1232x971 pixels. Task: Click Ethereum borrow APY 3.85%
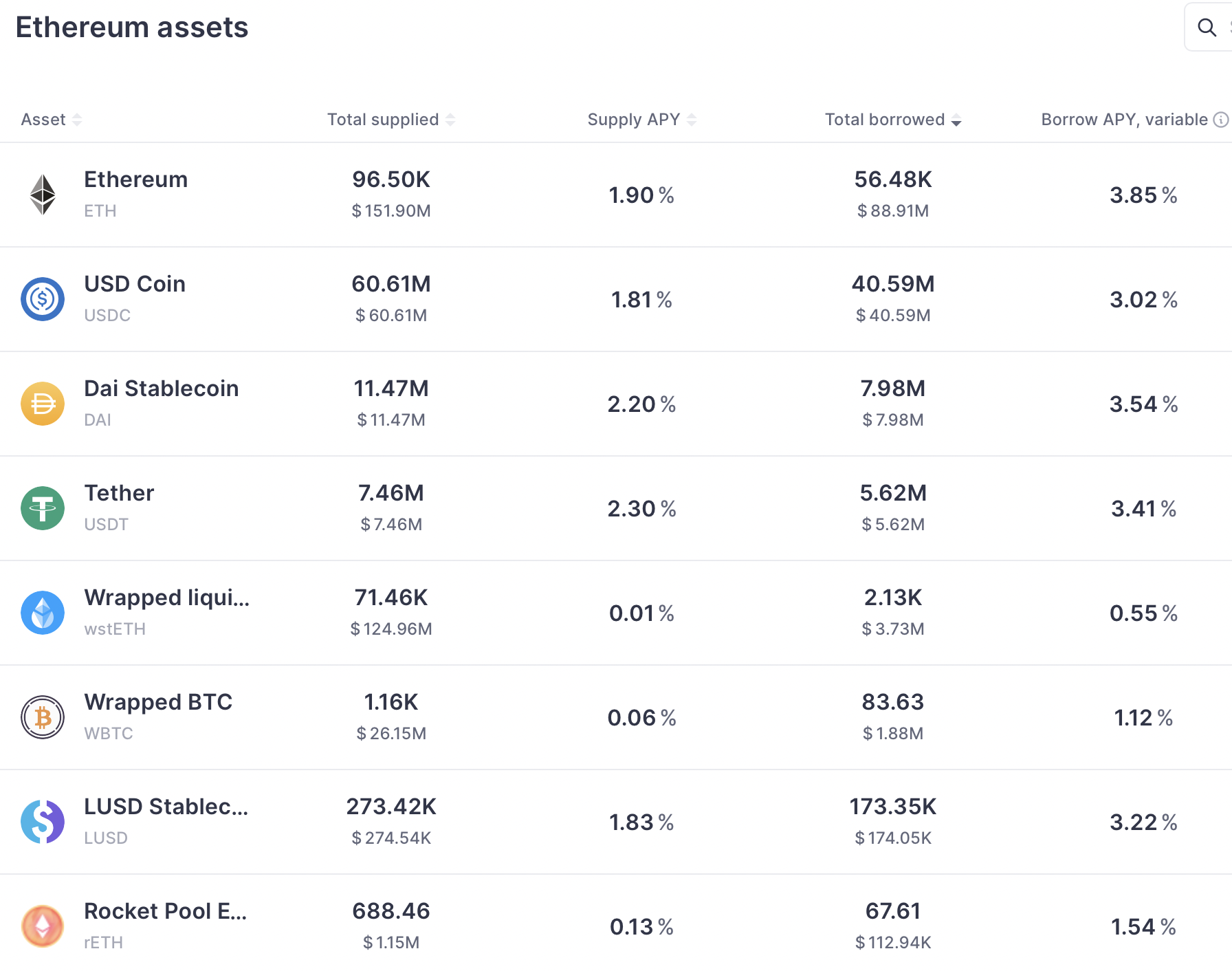click(x=1143, y=195)
